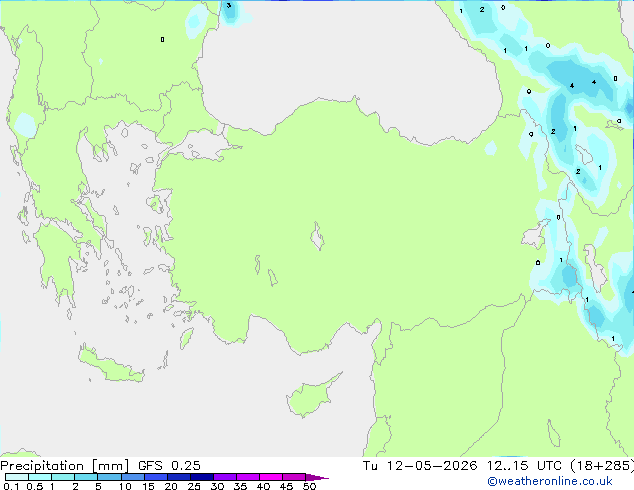Click the '35' legend scale value

(x=241, y=486)
